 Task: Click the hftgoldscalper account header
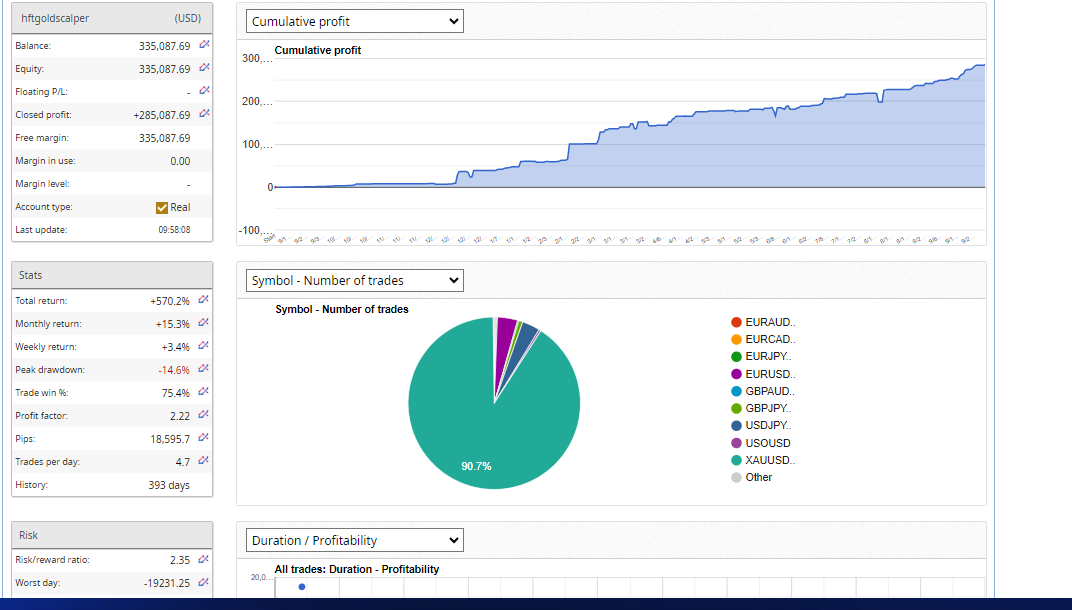click(x=112, y=17)
